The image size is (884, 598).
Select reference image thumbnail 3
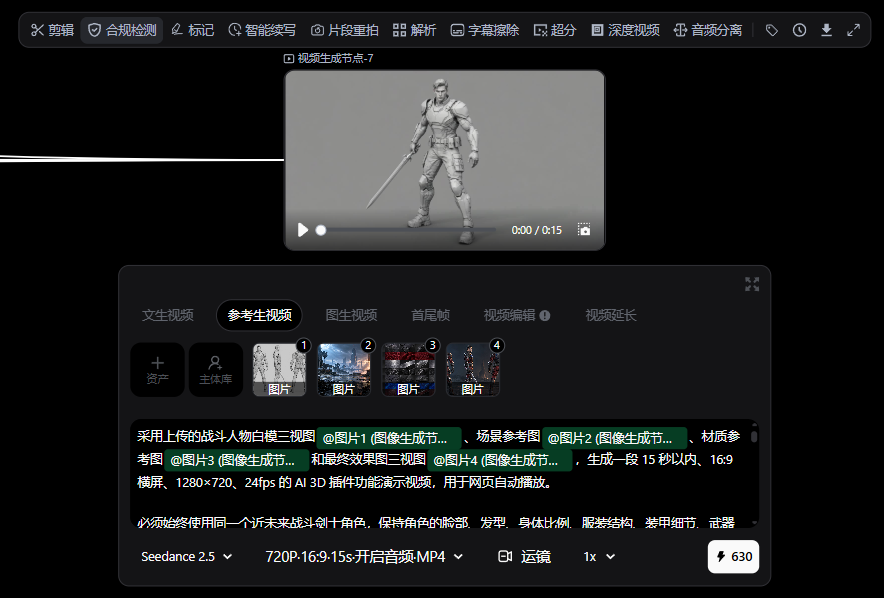coord(408,370)
